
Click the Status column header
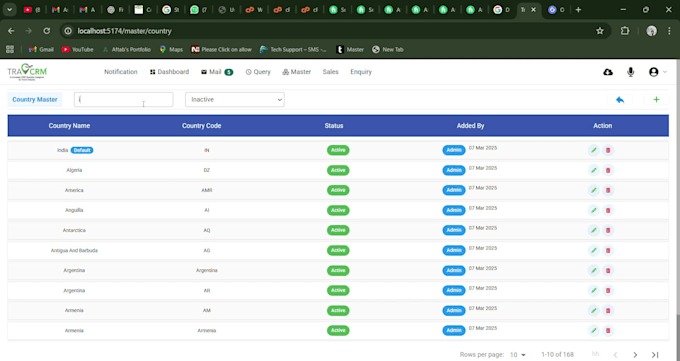point(334,126)
